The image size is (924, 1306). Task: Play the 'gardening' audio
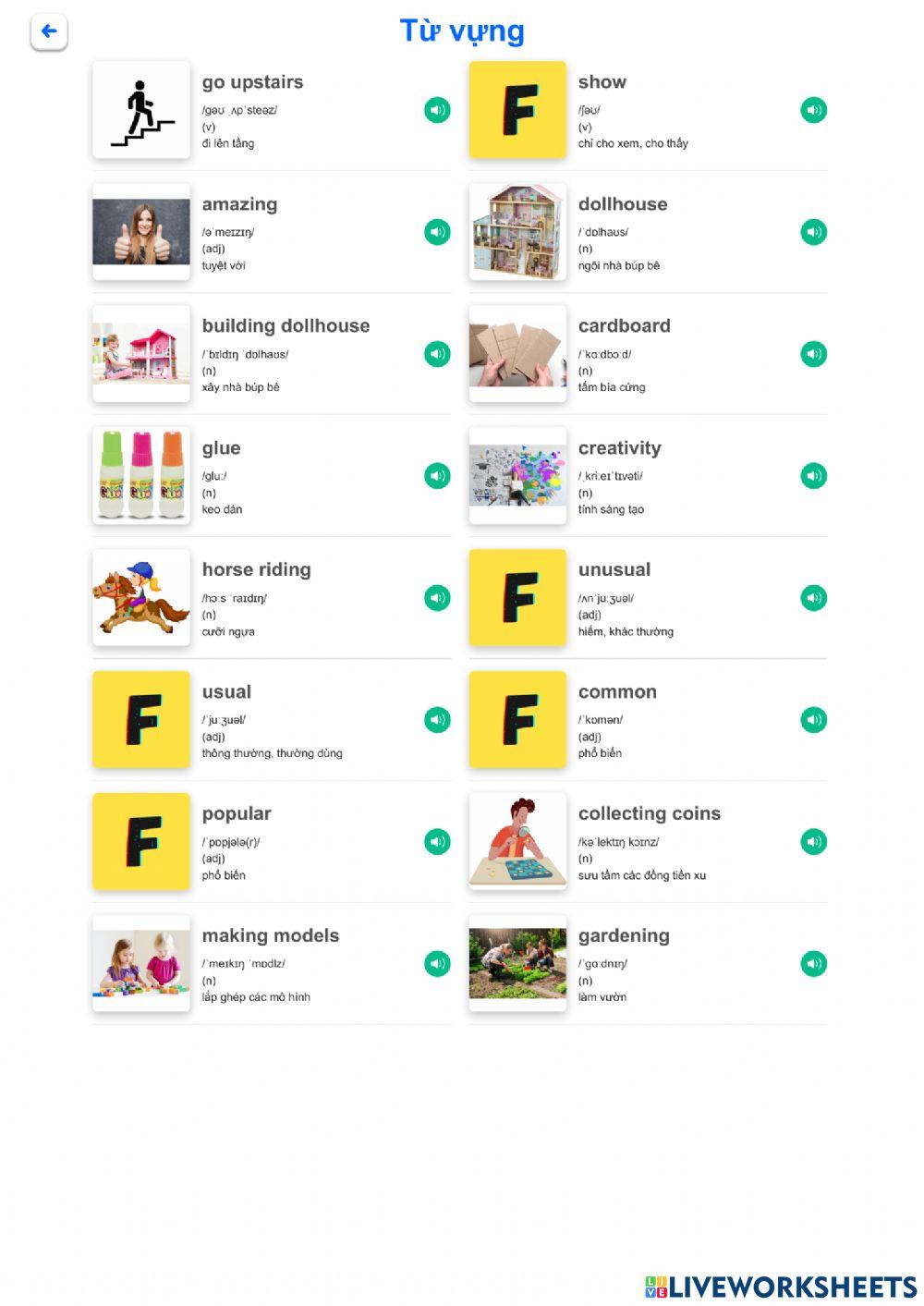[813, 964]
